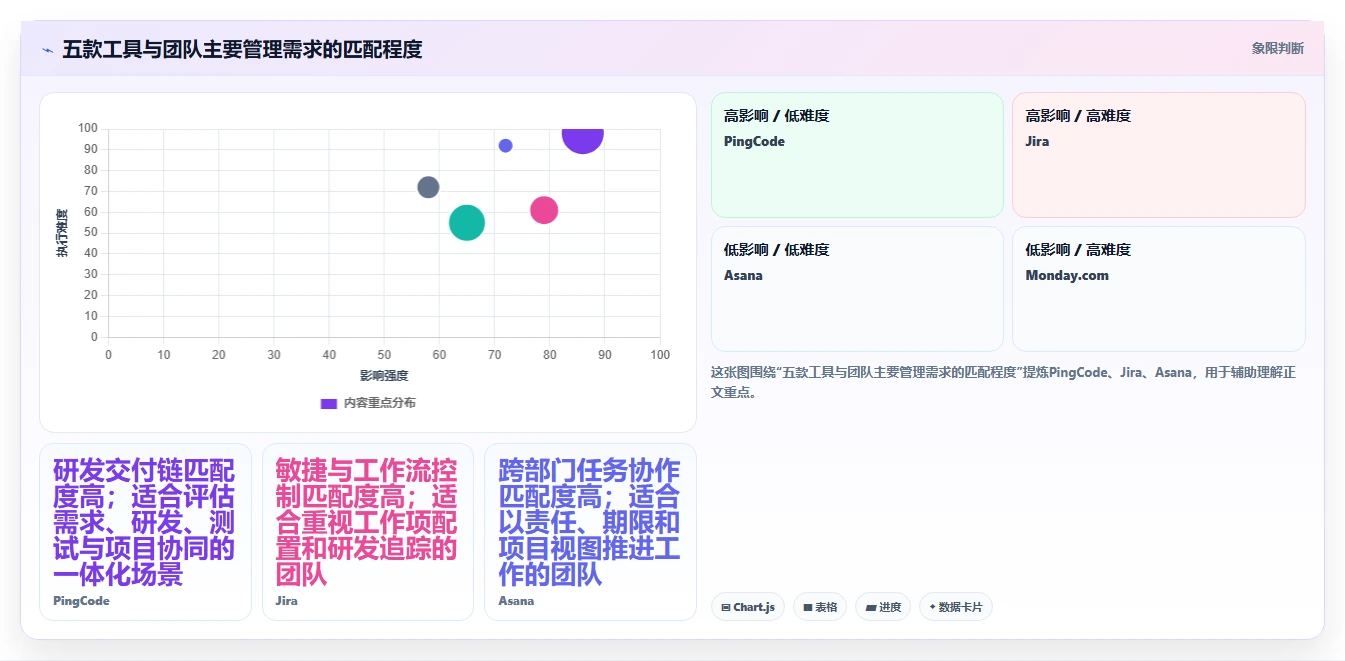1345x661 pixels.
Task: Select the 表格 tag chip
Action: pos(820,607)
